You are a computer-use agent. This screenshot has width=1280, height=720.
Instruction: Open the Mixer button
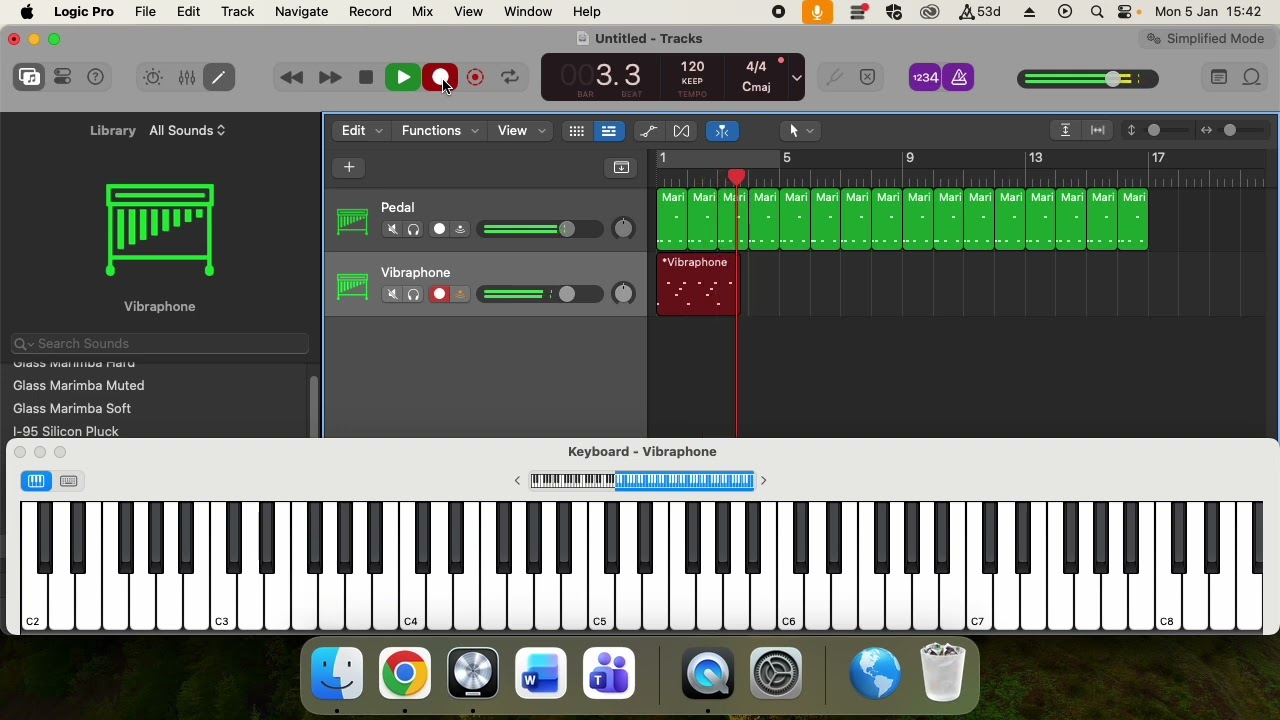[187, 77]
